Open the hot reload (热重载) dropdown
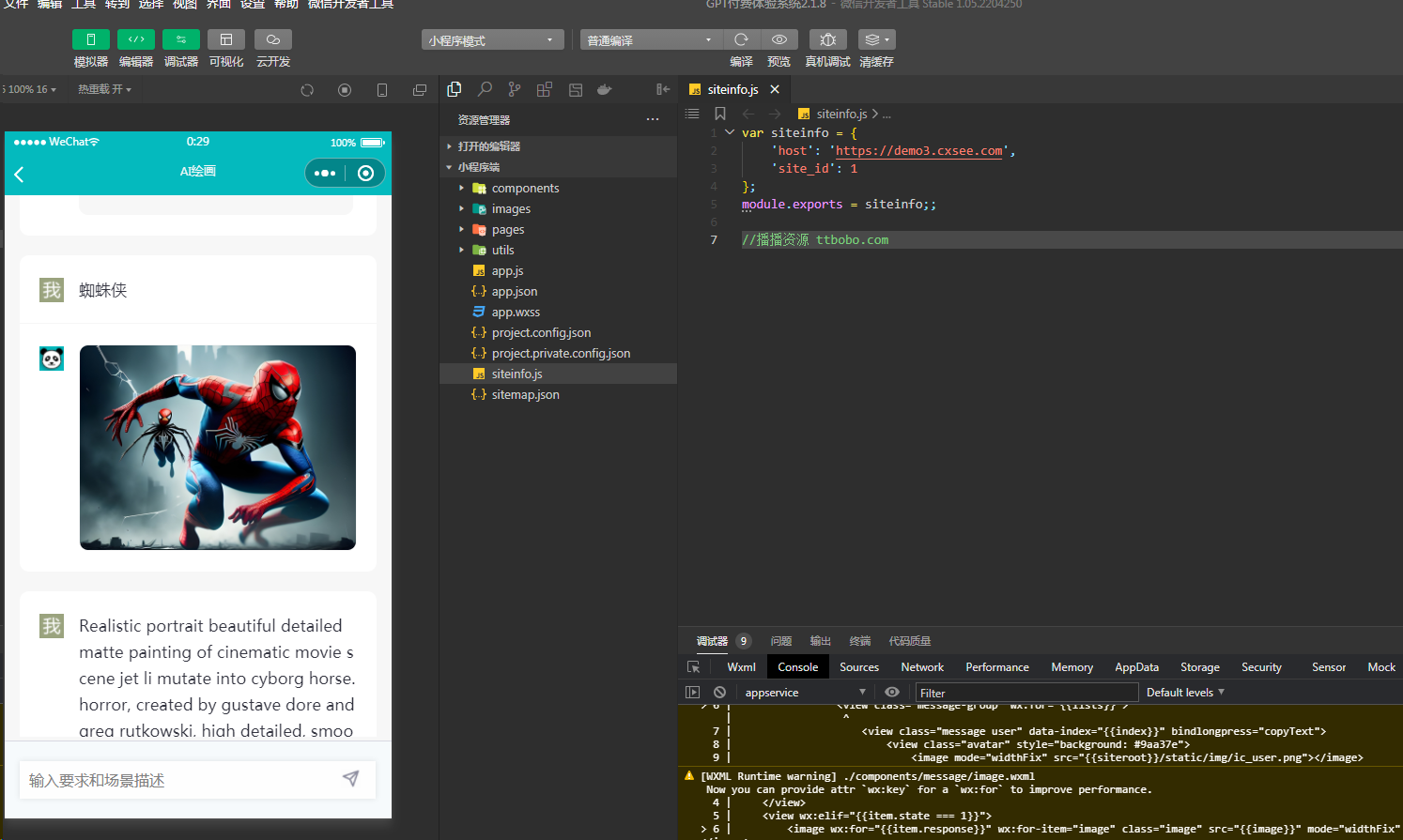Image resolution: width=1403 pixels, height=840 pixels. pos(104,89)
